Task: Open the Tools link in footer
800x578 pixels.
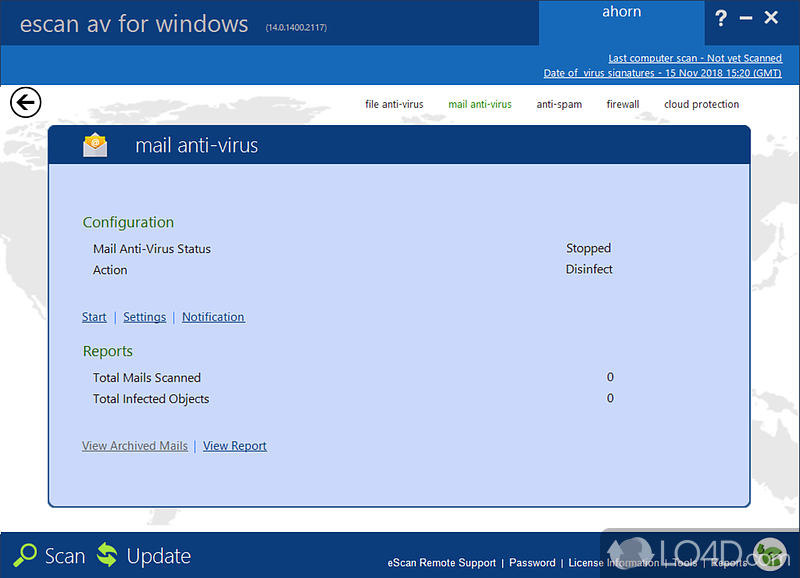Action: pos(685,563)
